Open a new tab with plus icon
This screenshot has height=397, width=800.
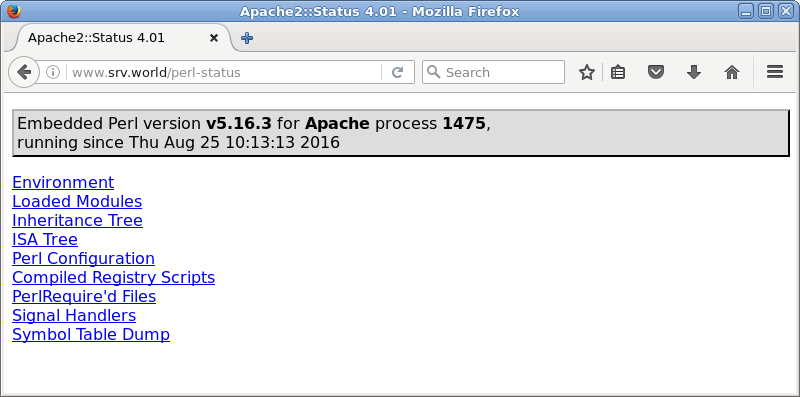tap(247, 38)
